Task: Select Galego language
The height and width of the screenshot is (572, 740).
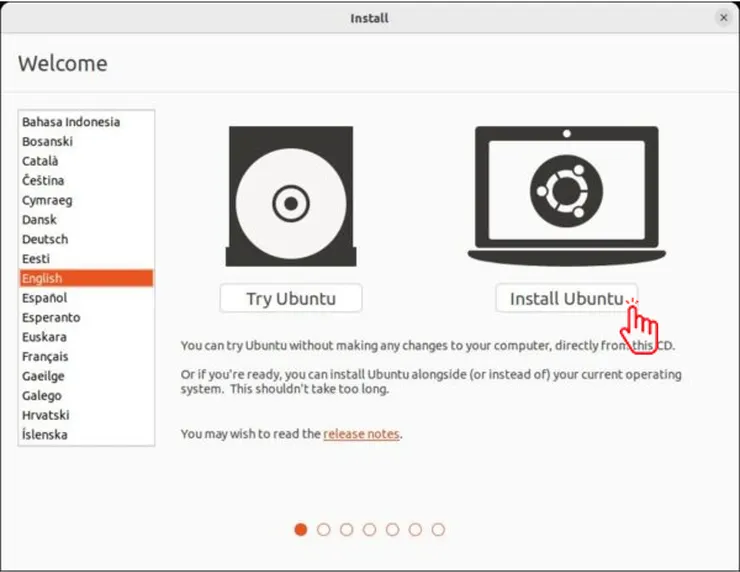Action: click(x=86, y=395)
